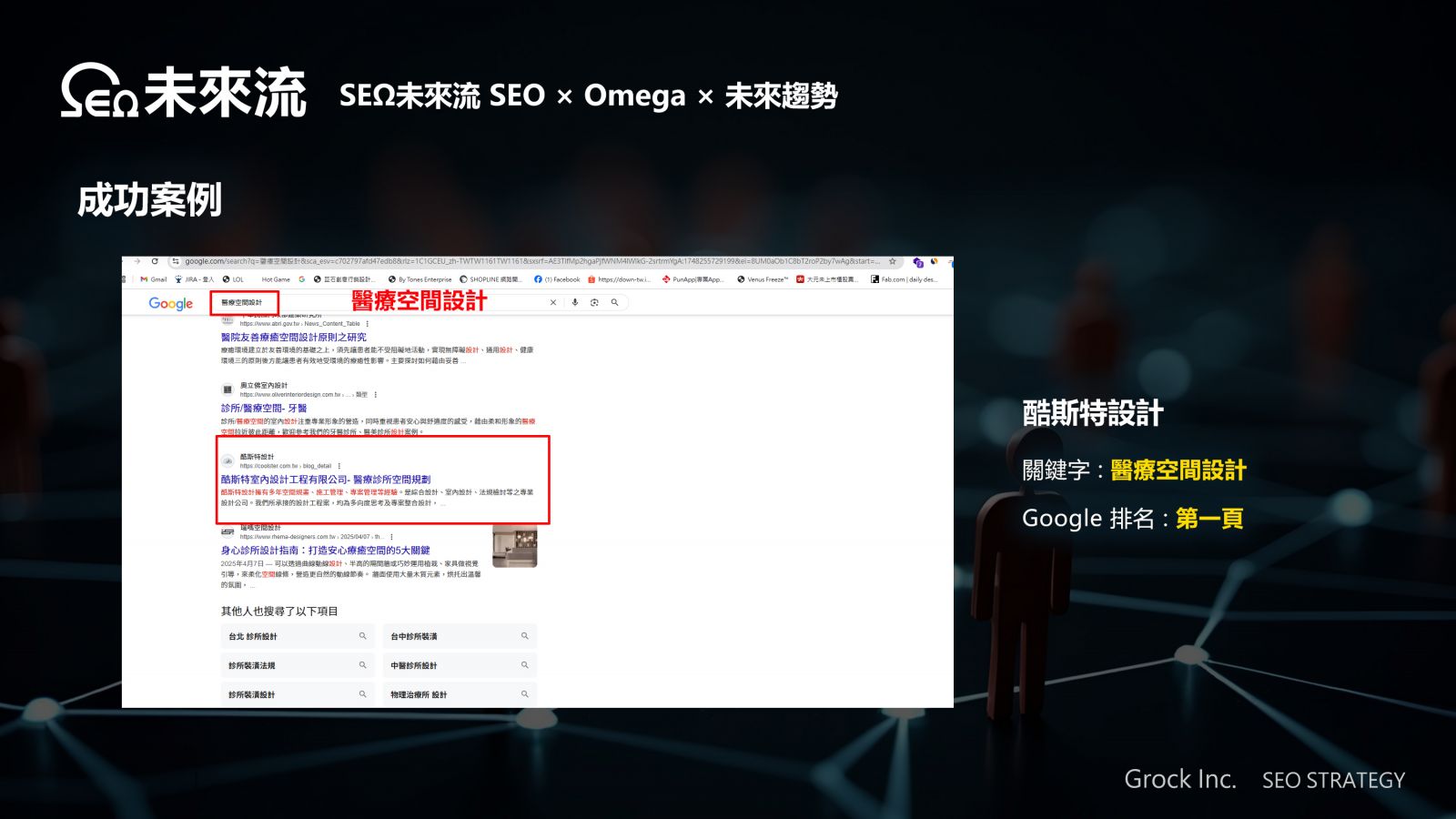Click the SEO STRATEGY footer text
The image size is (1456, 819).
tap(1333, 780)
